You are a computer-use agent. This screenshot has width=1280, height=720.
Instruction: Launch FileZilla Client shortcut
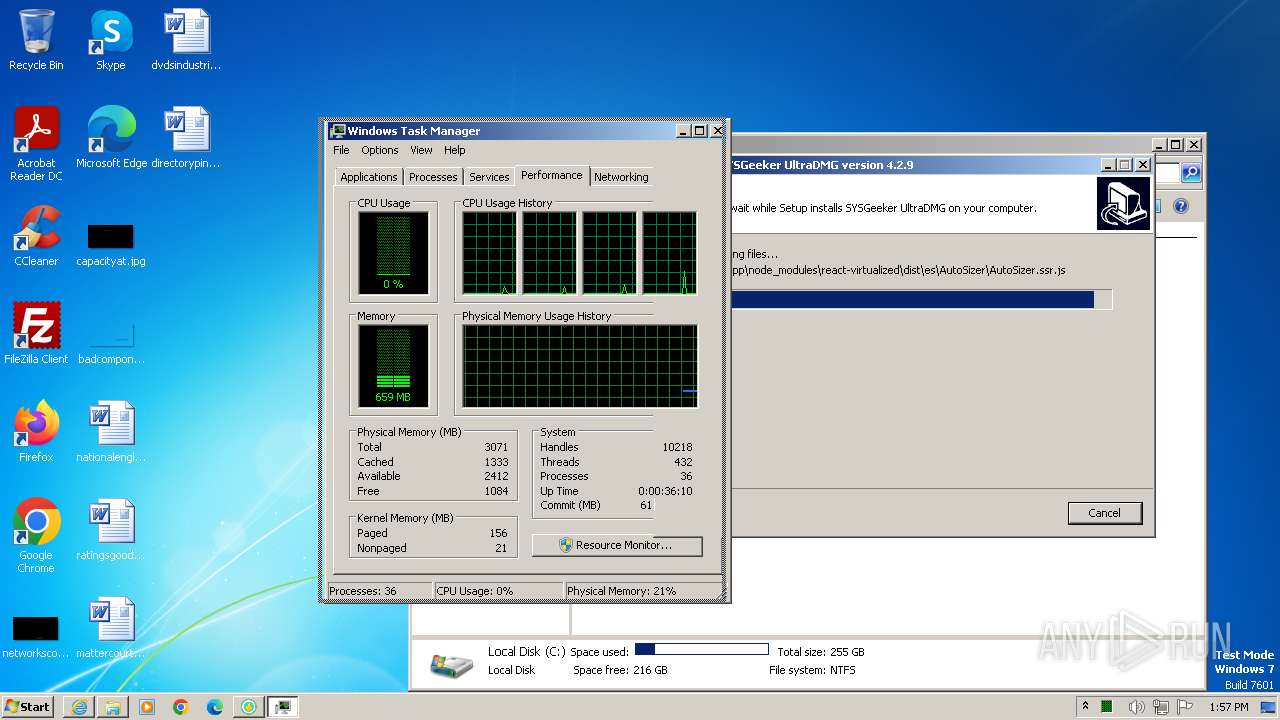[36, 334]
